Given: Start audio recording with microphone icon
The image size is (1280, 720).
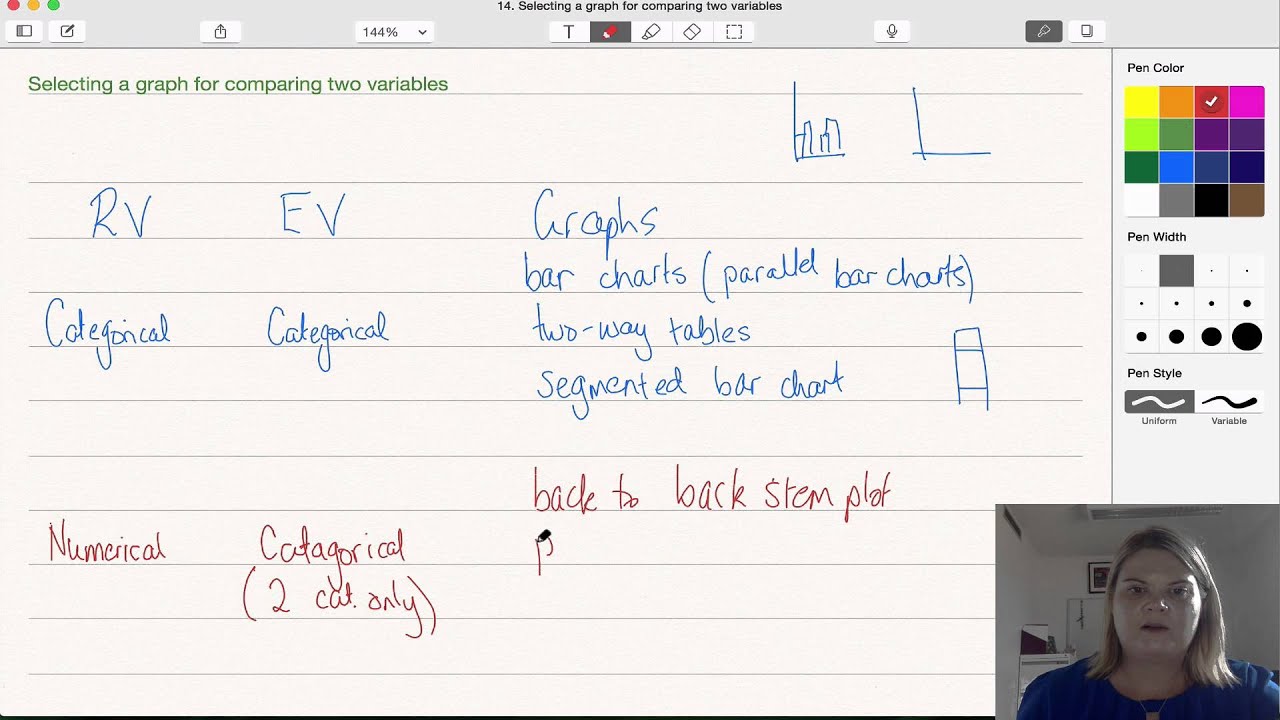Looking at the screenshot, I should click(x=892, y=31).
